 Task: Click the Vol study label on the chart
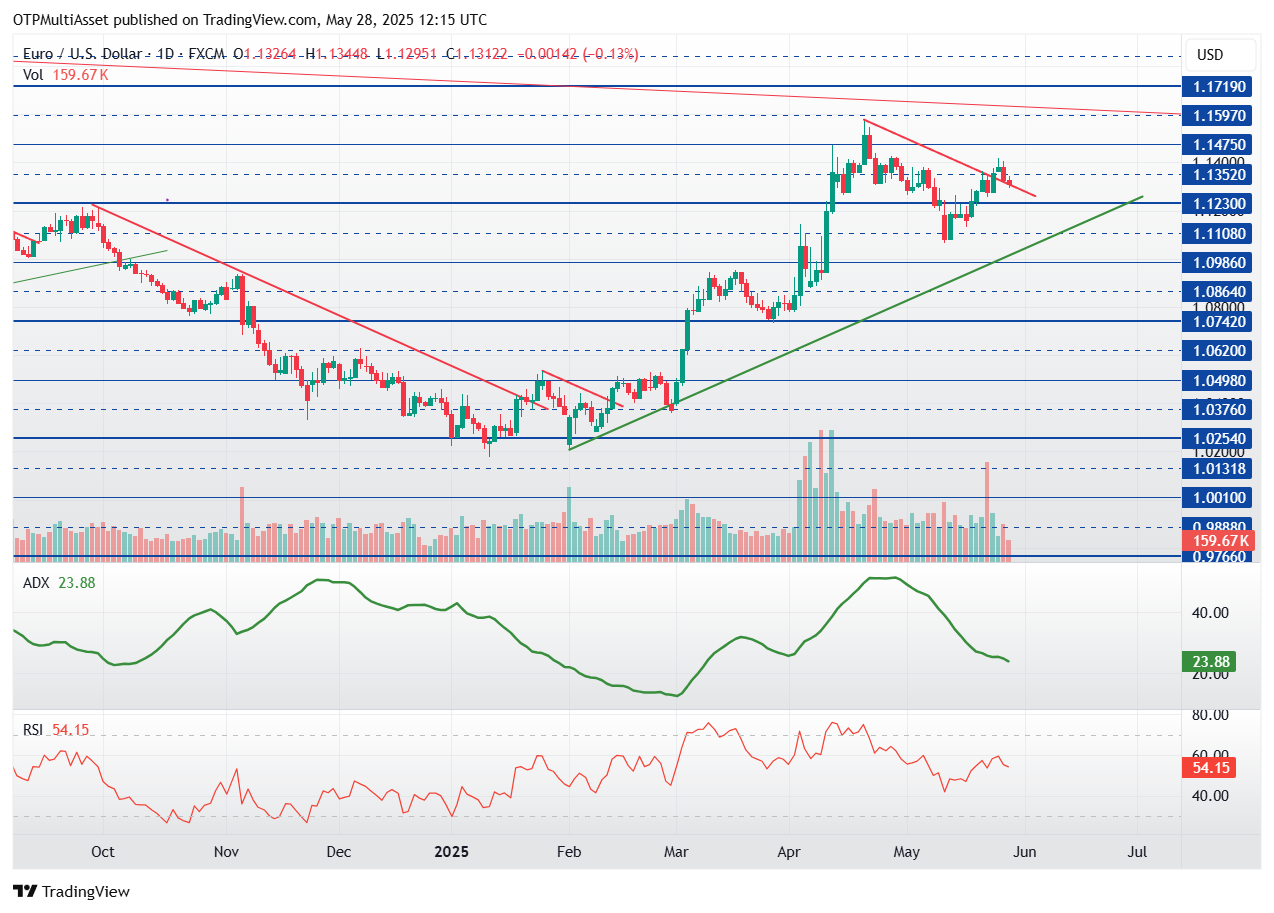click(33, 74)
